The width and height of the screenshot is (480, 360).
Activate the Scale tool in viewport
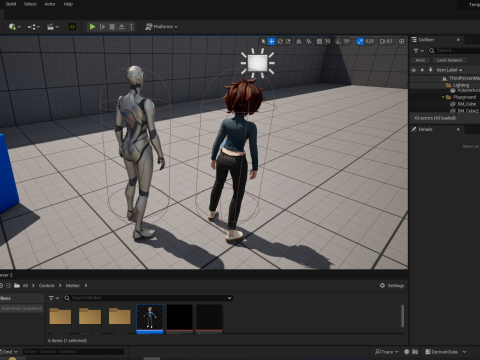(x=288, y=41)
